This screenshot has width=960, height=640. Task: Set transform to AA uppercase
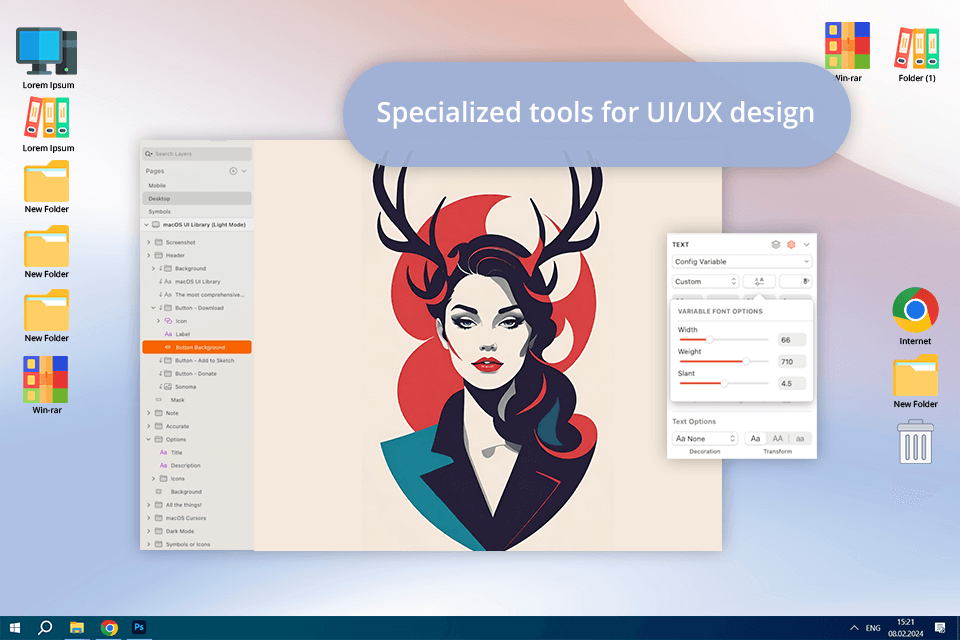click(x=778, y=439)
